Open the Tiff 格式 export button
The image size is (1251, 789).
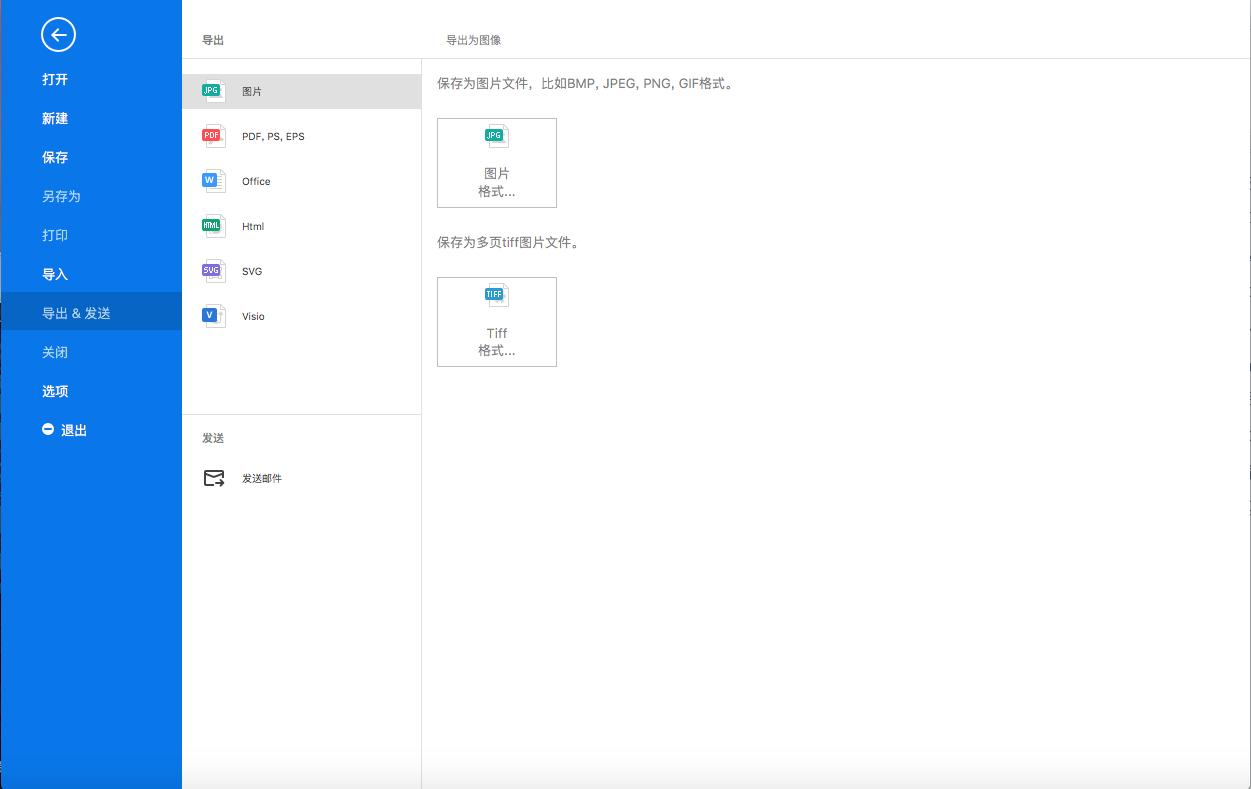pyautogui.click(x=497, y=322)
